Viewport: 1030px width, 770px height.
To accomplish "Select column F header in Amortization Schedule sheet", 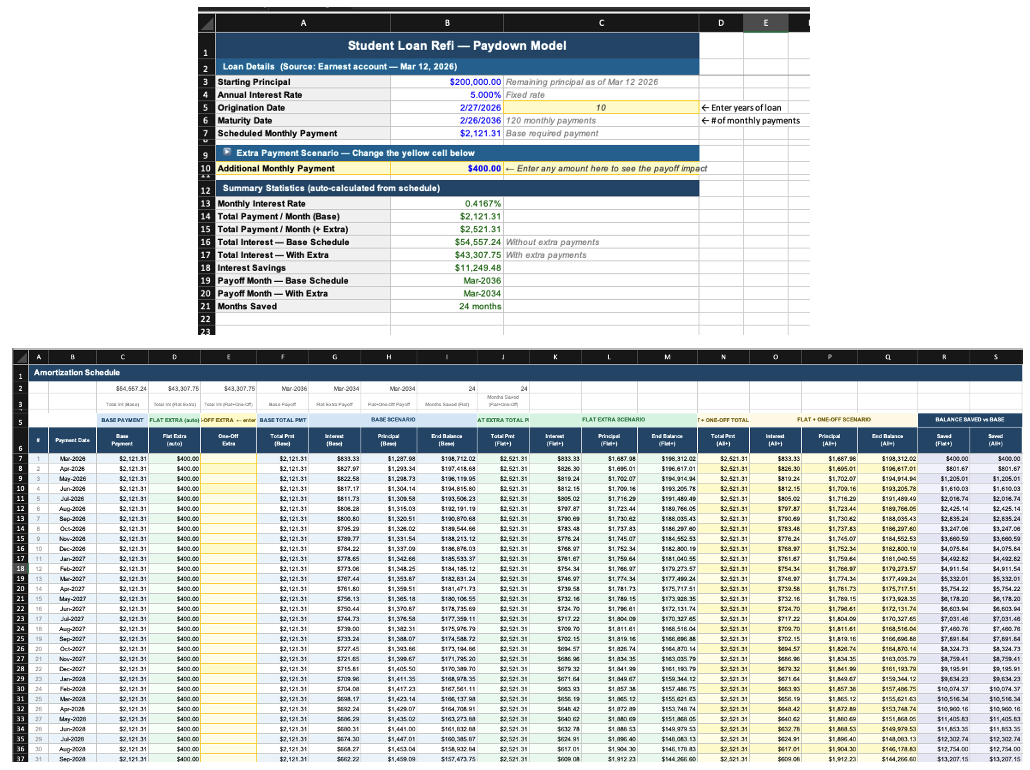I will click(282, 357).
